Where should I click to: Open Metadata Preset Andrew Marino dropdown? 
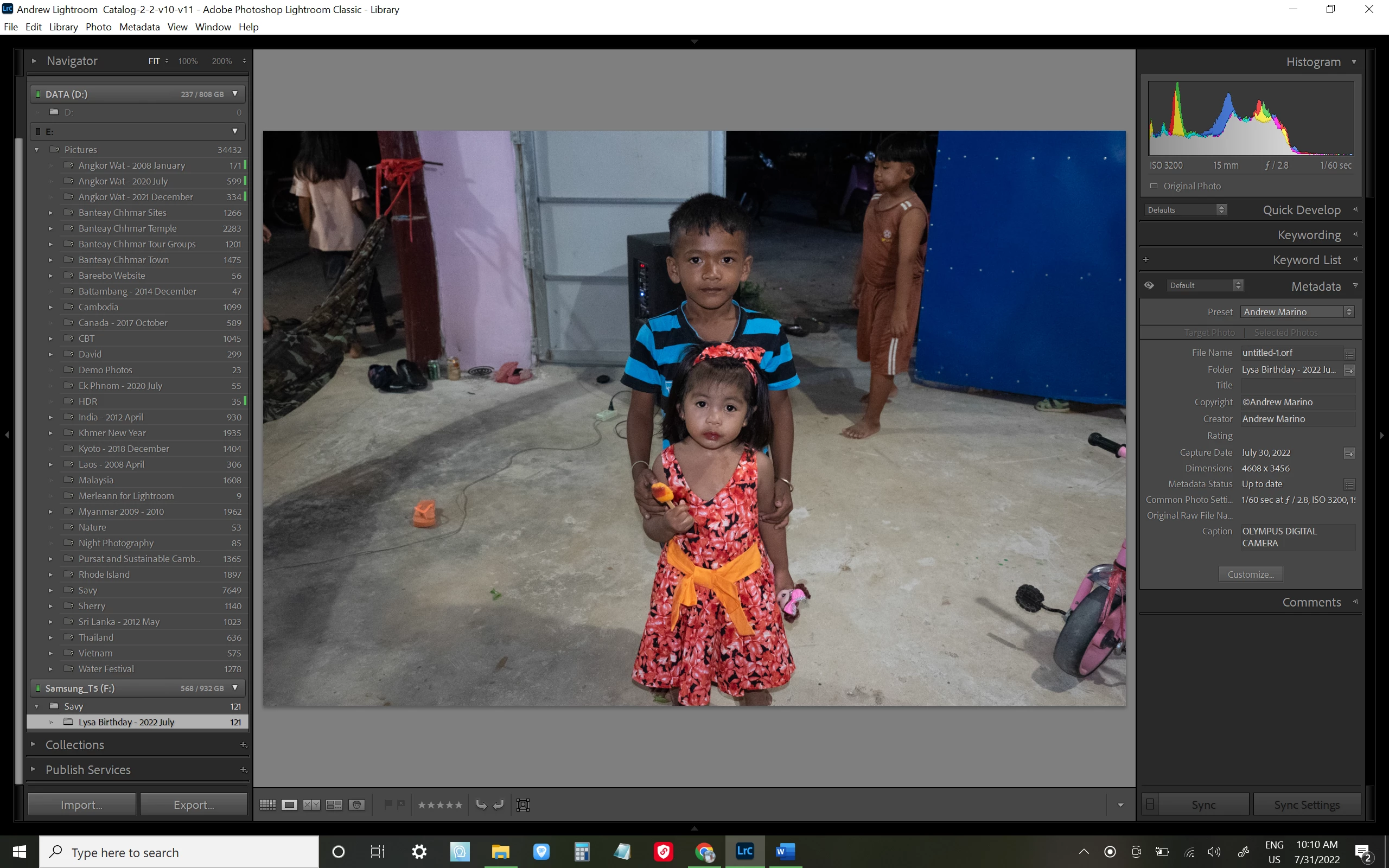click(x=1297, y=312)
